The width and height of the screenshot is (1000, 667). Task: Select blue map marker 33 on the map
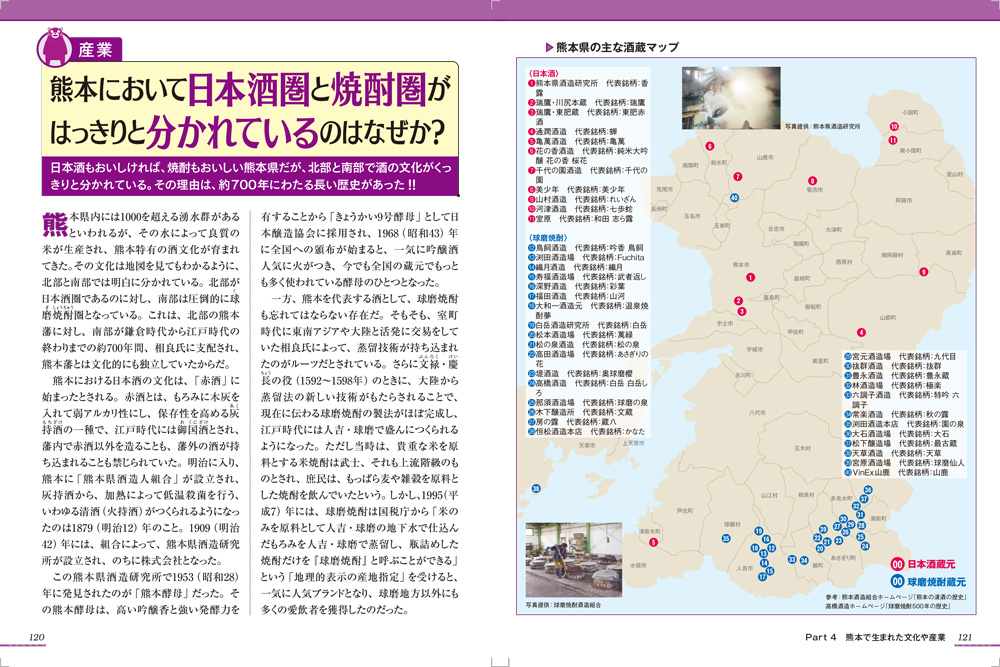(x=792, y=559)
